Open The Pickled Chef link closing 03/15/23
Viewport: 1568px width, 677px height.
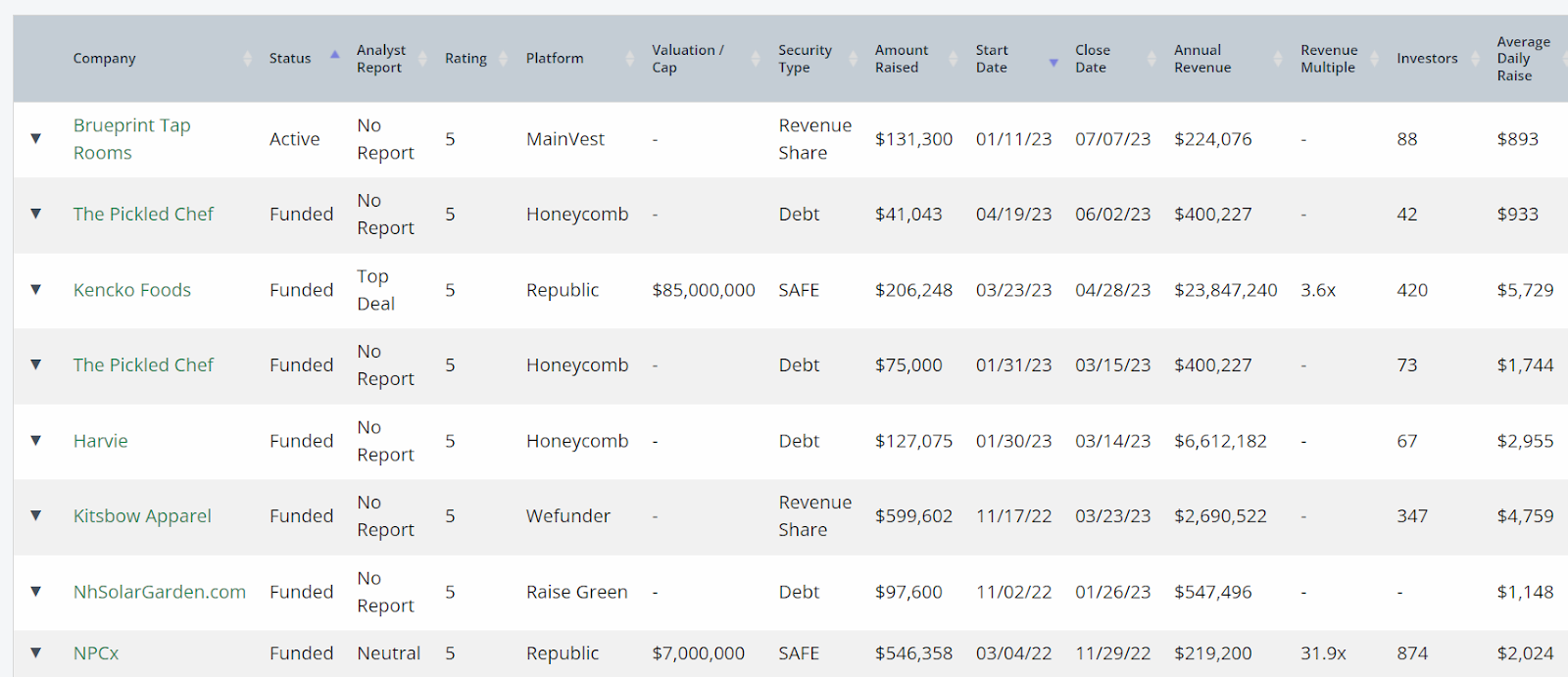click(x=143, y=364)
